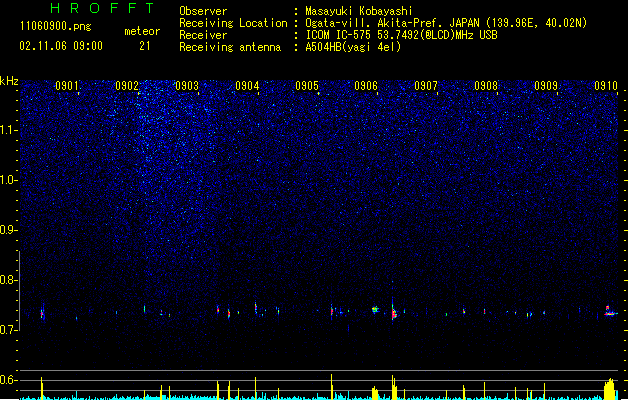629x400 pixels.
Task: Click the 0906 time marker
Action: tap(366, 85)
